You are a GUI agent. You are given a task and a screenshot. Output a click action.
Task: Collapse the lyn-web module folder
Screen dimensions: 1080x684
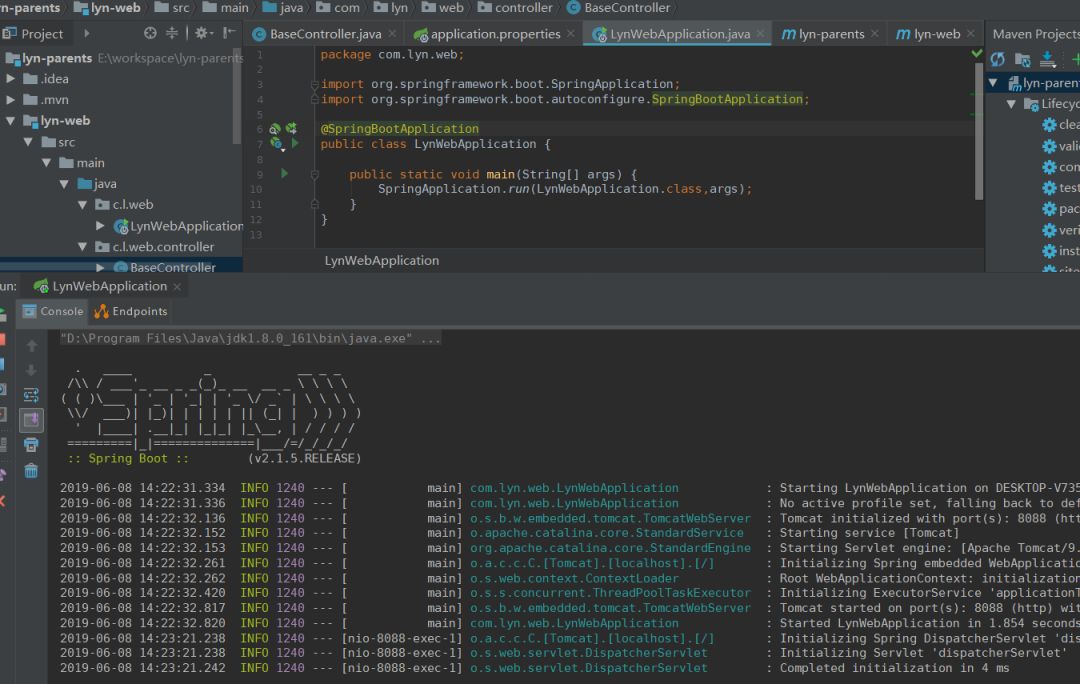coord(11,121)
